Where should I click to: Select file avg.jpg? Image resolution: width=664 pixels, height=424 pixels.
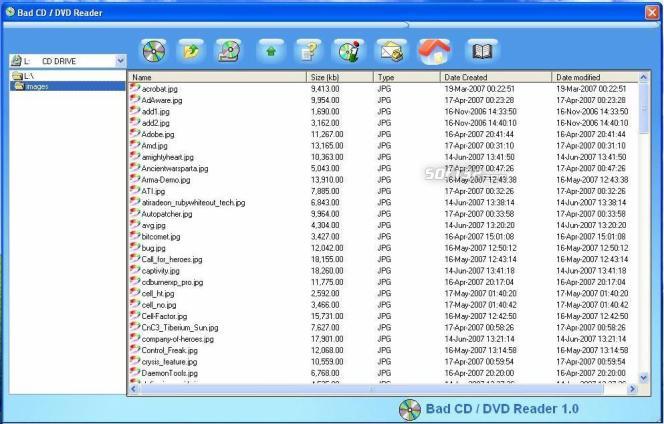tap(153, 226)
